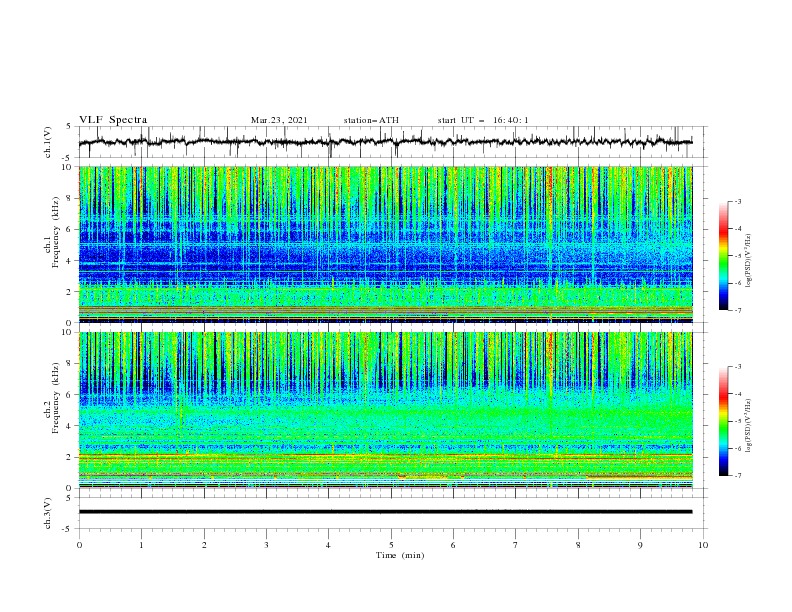
Task: Click the ch.1 spectrogram plot area
Action: coord(385,244)
